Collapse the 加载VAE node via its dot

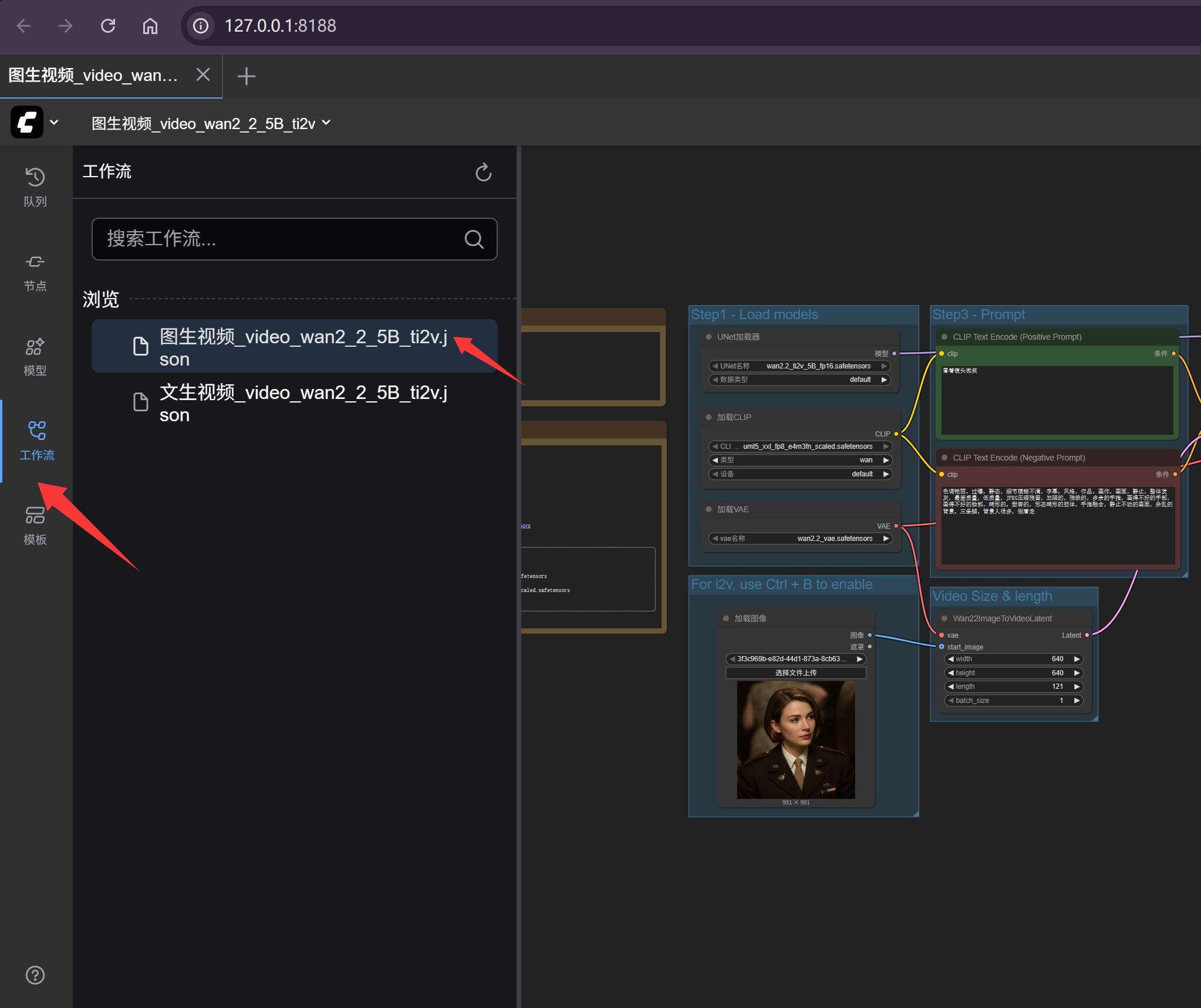(x=709, y=509)
